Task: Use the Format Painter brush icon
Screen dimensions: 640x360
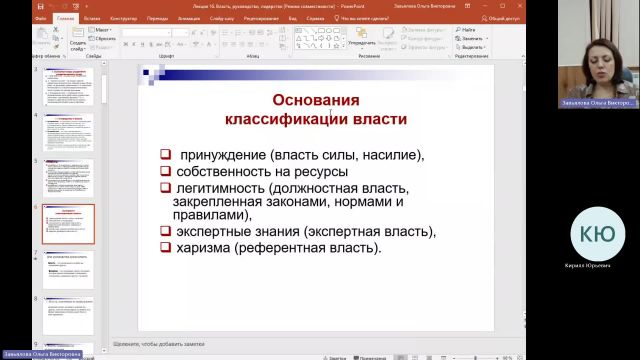Action: tap(56, 47)
